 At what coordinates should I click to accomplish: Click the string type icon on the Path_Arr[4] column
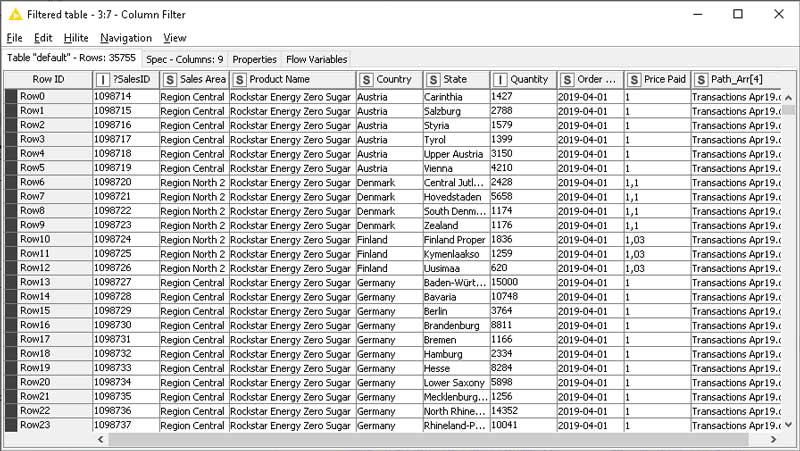tap(701, 80)
